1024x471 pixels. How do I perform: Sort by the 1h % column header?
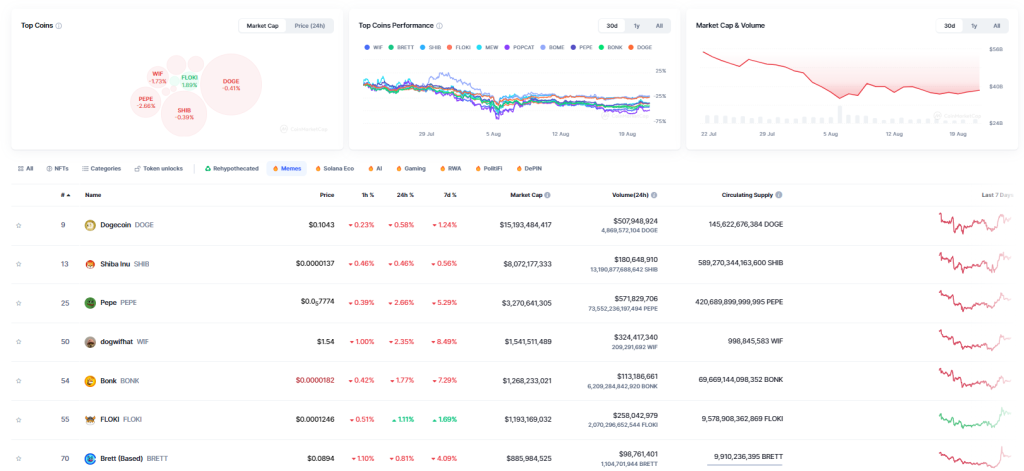point(368,195)
